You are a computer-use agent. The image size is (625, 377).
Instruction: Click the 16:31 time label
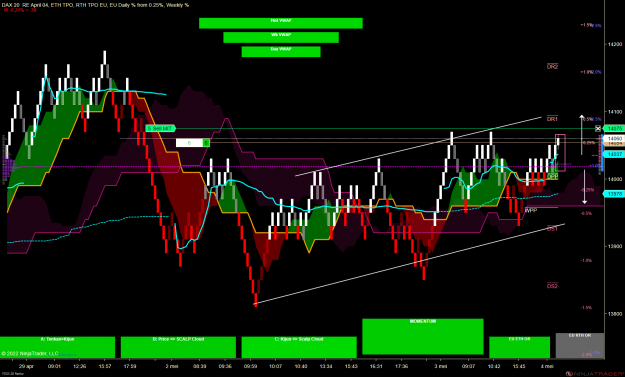[376, 366]
